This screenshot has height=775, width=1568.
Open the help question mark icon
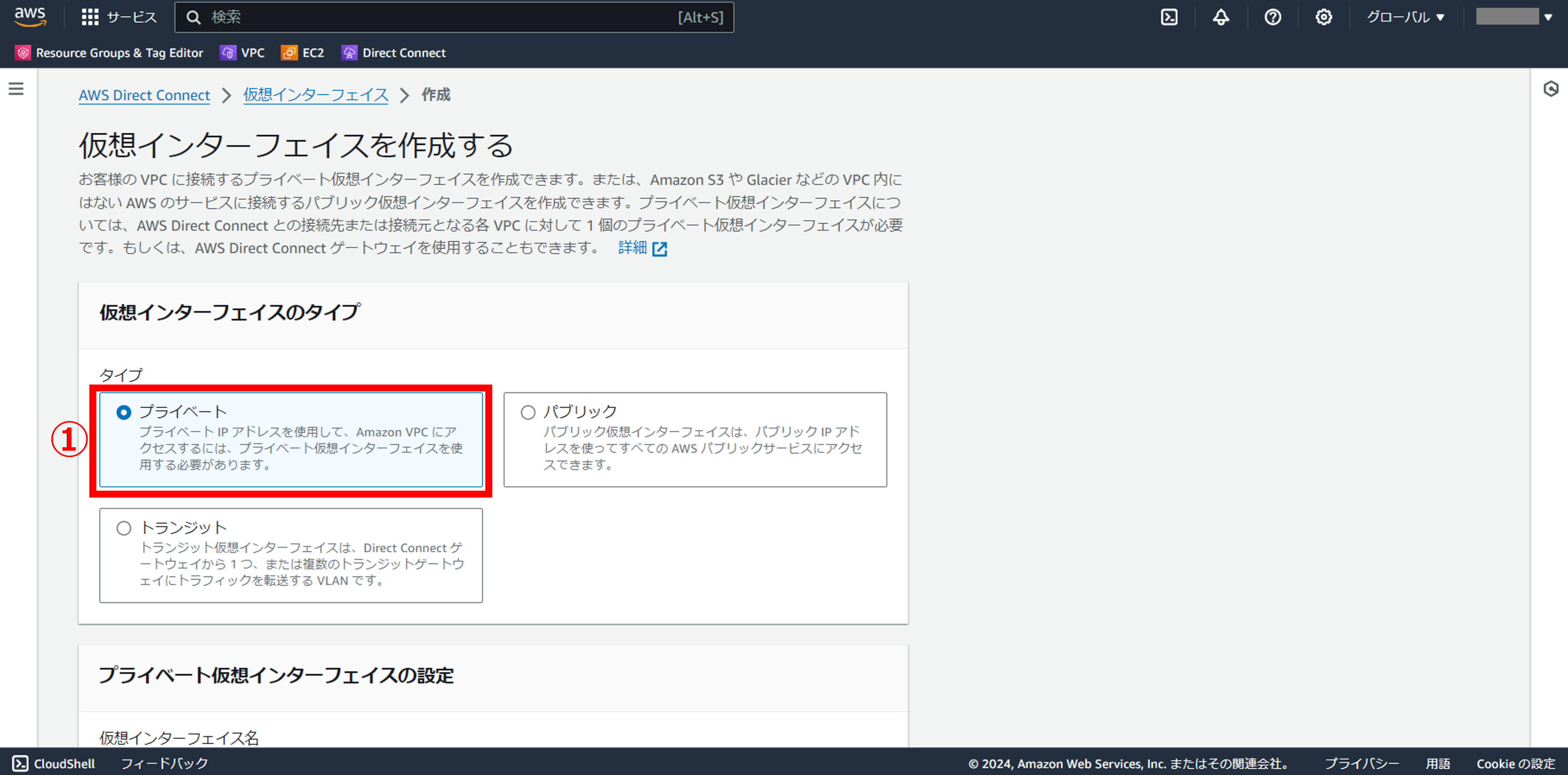[1272, 17]
